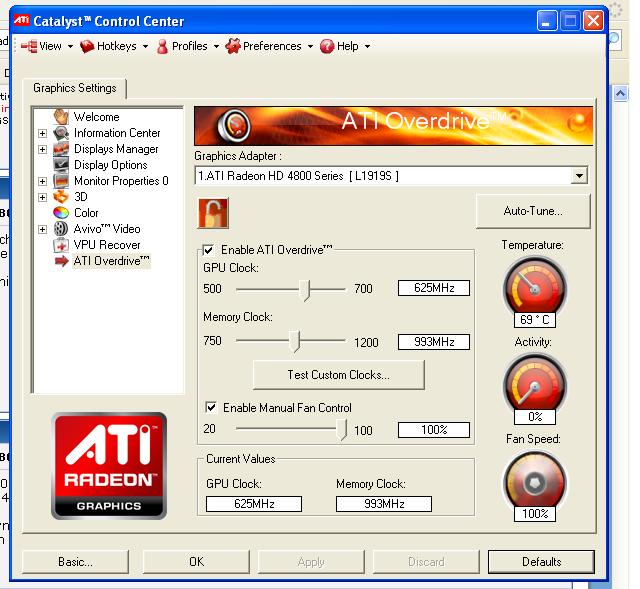Viewport: 640px width, 589px height.
Task: Click the 69 °C temperature readout
Action: pos(535,320)
